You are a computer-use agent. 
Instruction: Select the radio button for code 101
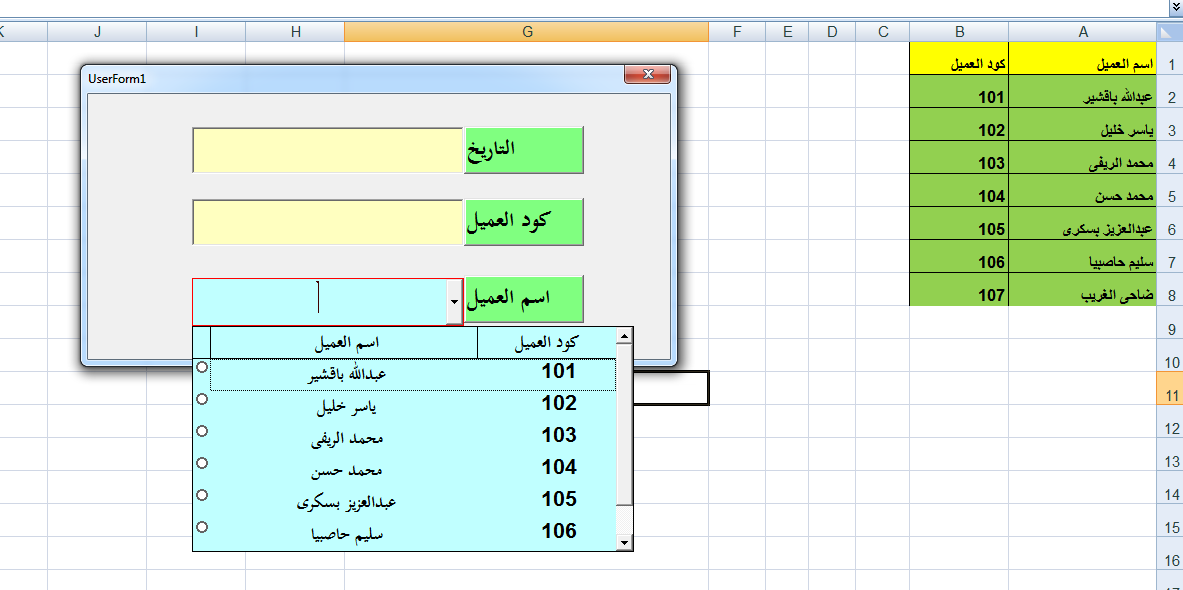pos(201,367)
